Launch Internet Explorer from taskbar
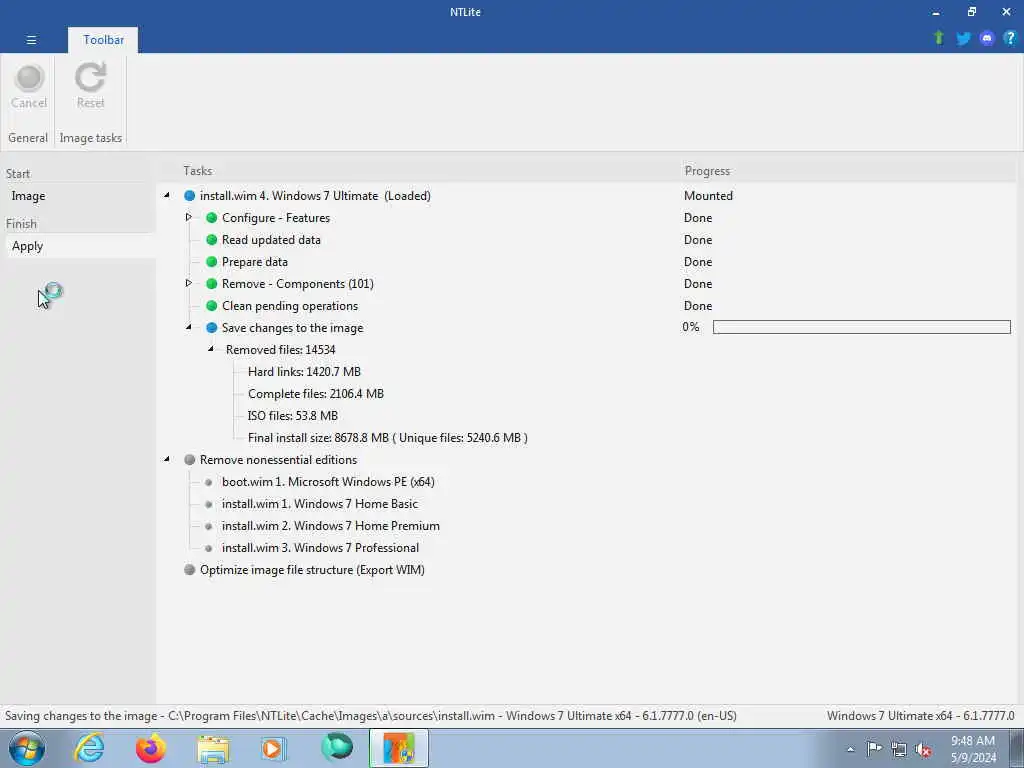The height and width of the screenshot is (768, 1024). pos(89,748)
